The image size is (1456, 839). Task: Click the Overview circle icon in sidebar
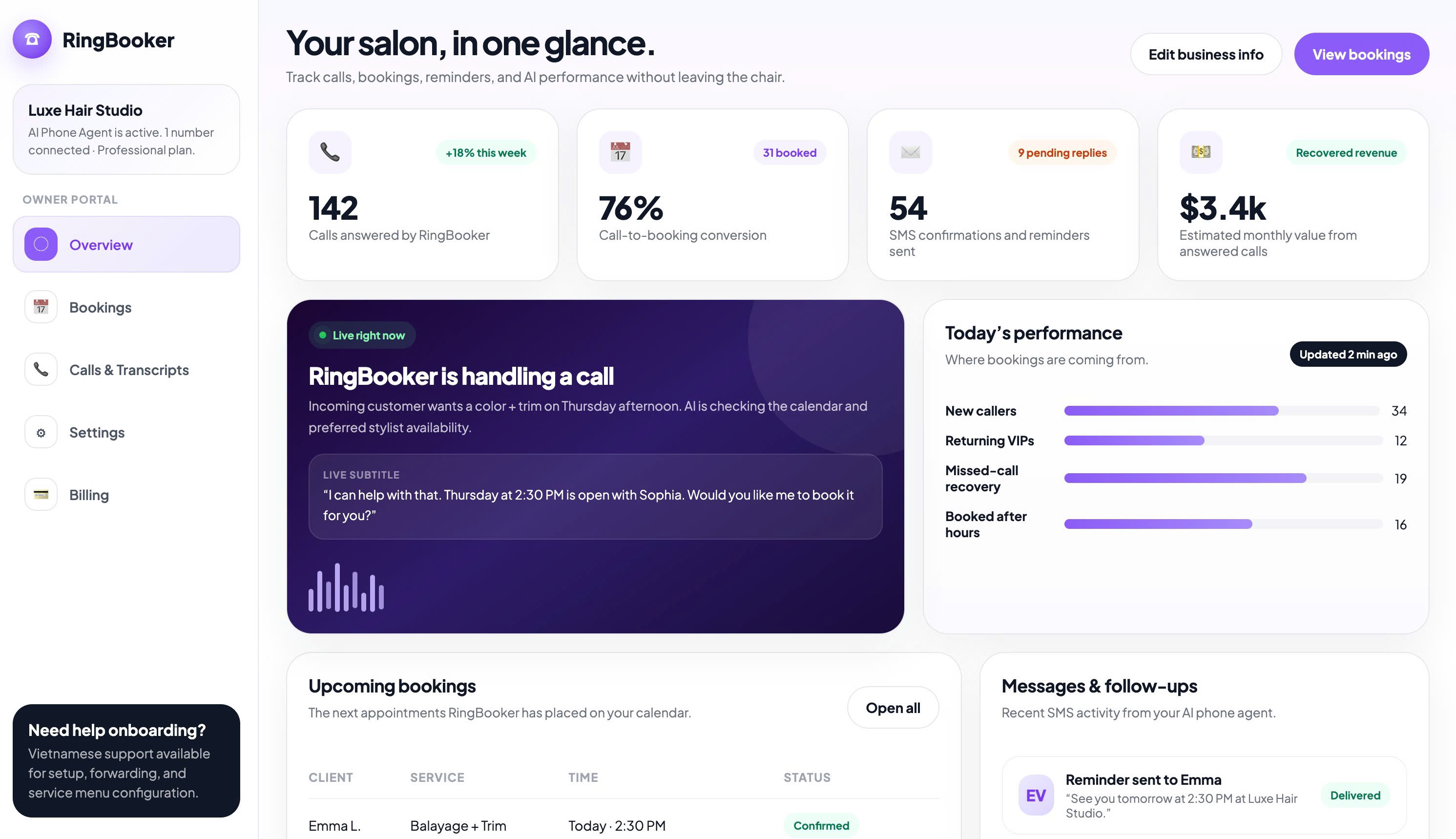[x=41, y=244]
